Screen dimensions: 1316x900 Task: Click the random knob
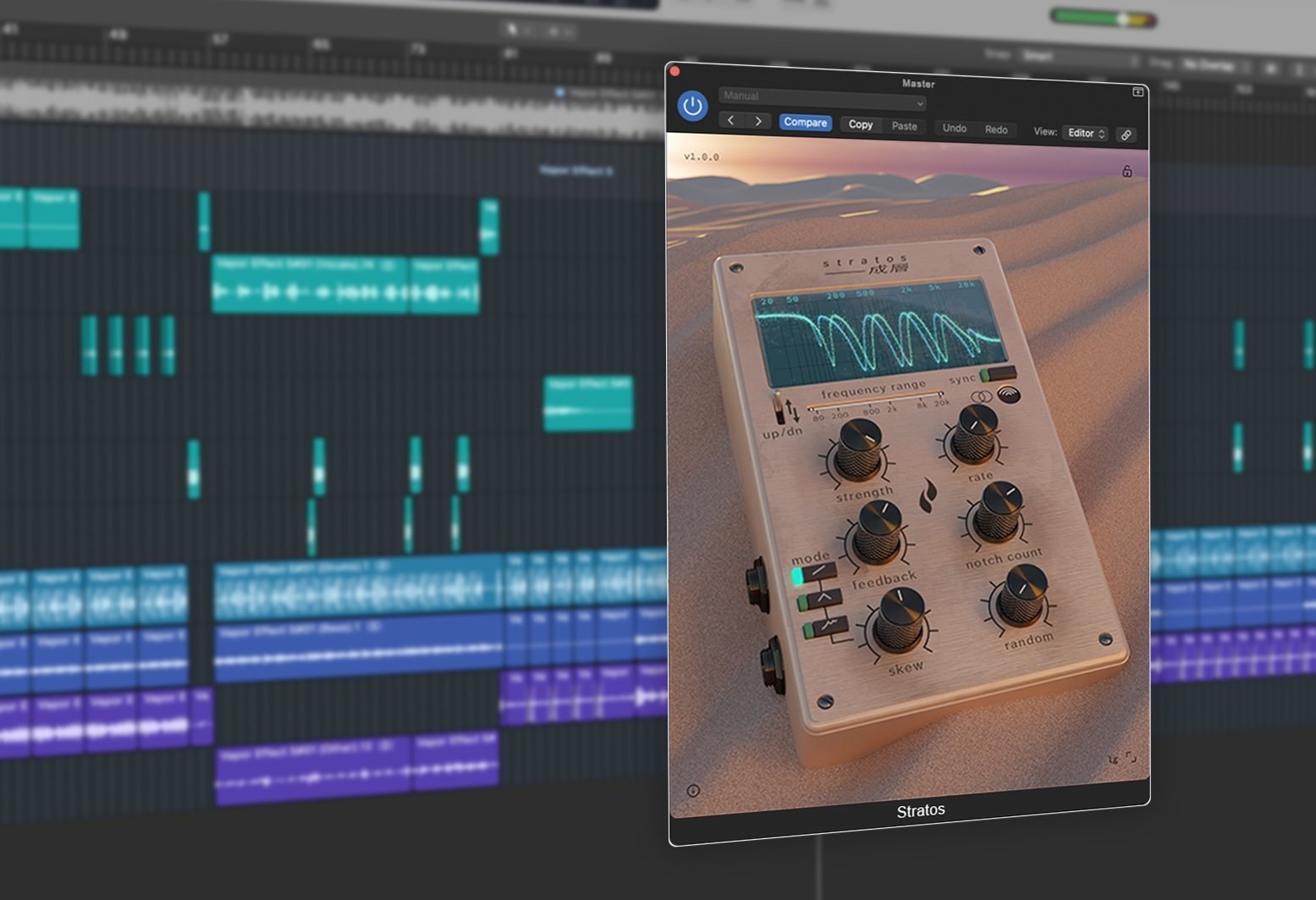tap(1021, 594)
